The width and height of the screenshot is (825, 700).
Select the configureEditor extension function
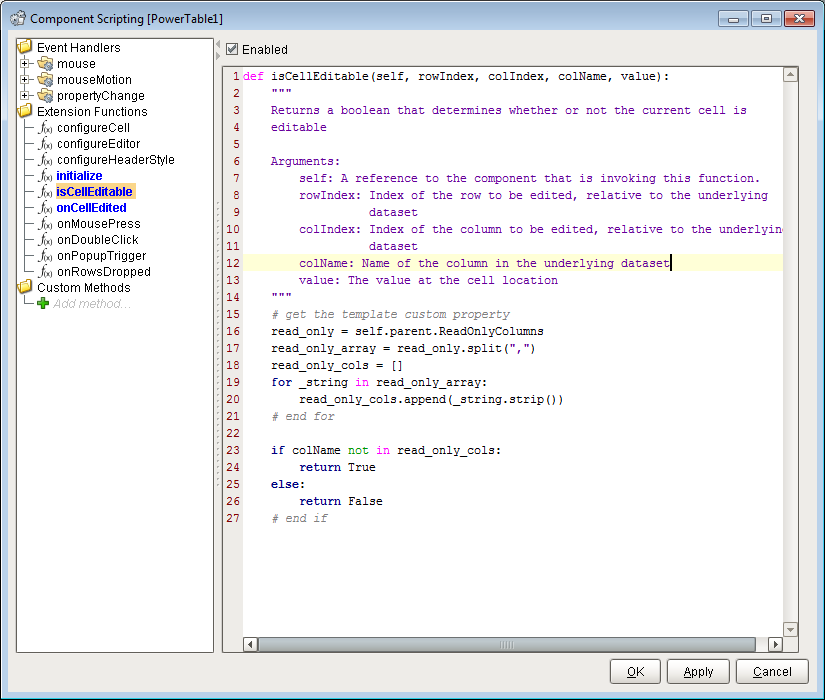98,144
